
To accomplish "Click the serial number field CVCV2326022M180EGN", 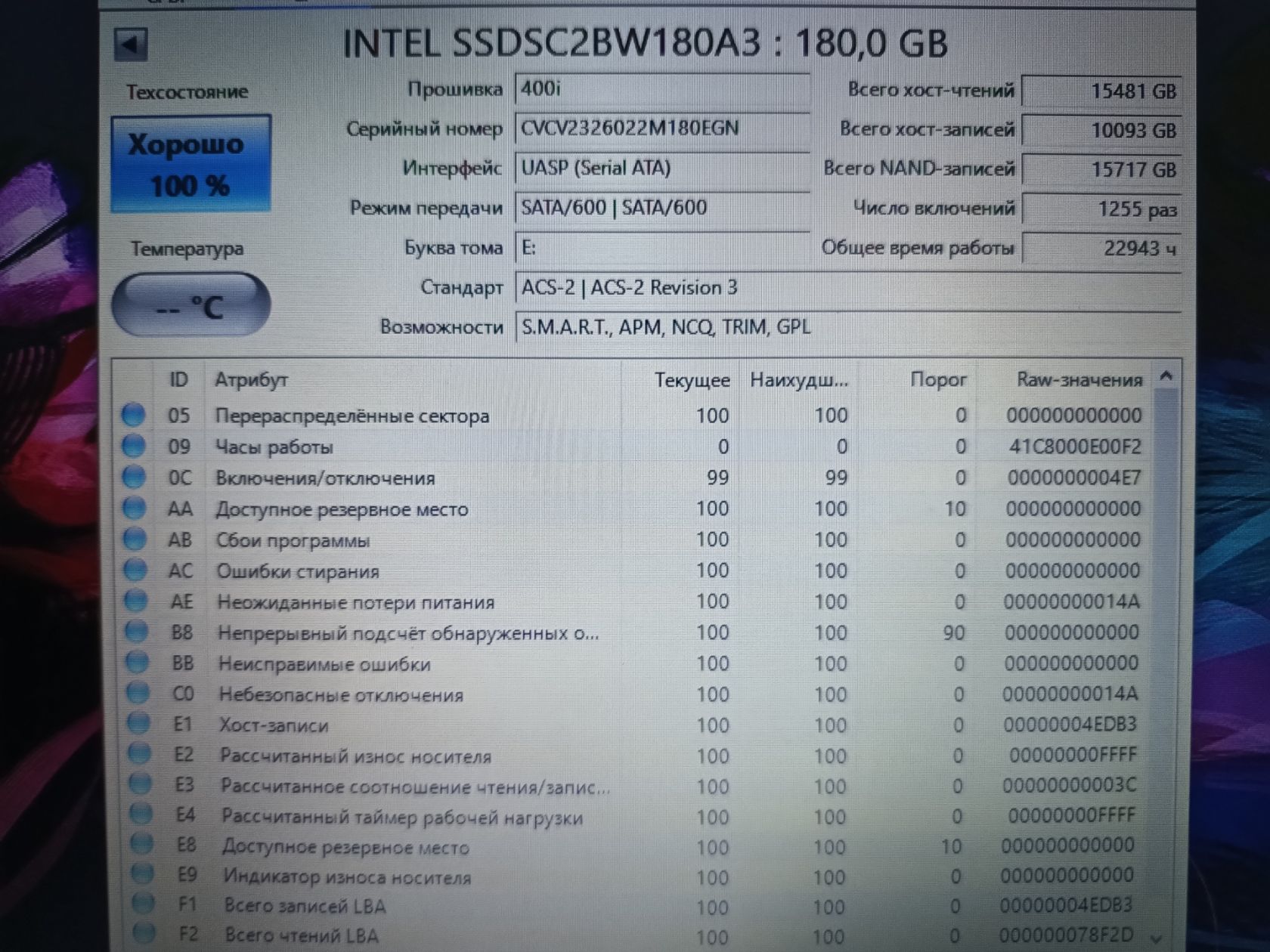I will tap(662, 128).
